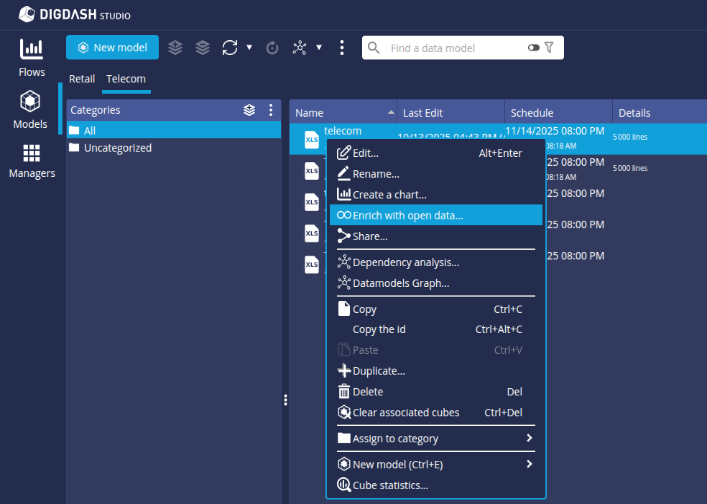Open the Managers section in sidebar
The image size is (707, 504).
click(x=31, y=159)
